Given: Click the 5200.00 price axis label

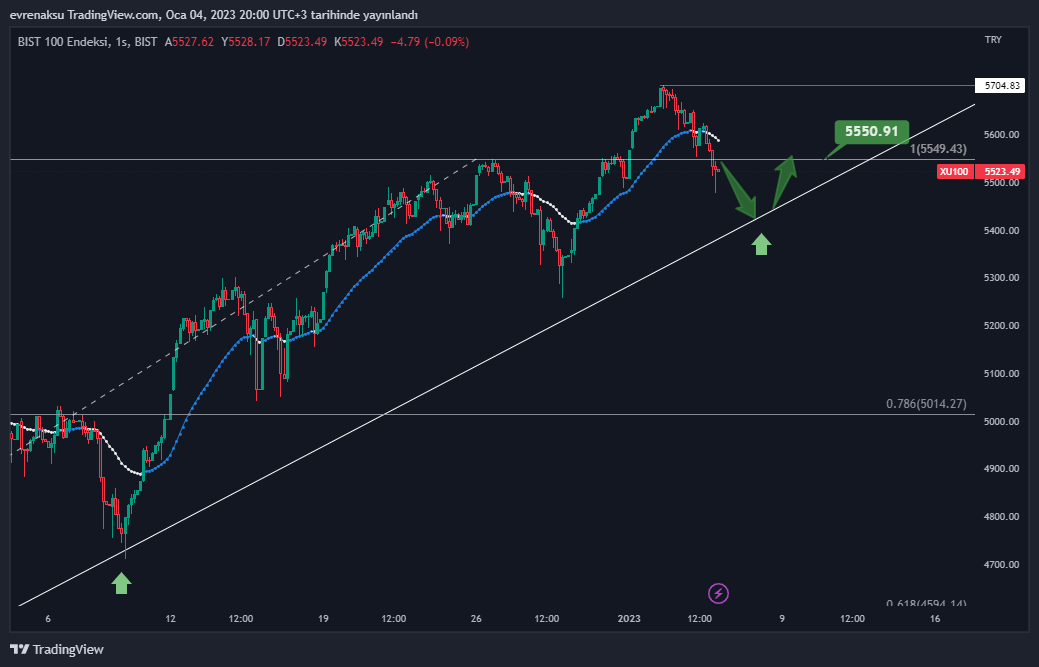Looking at the screenshot, I should tap(1001, 325).
